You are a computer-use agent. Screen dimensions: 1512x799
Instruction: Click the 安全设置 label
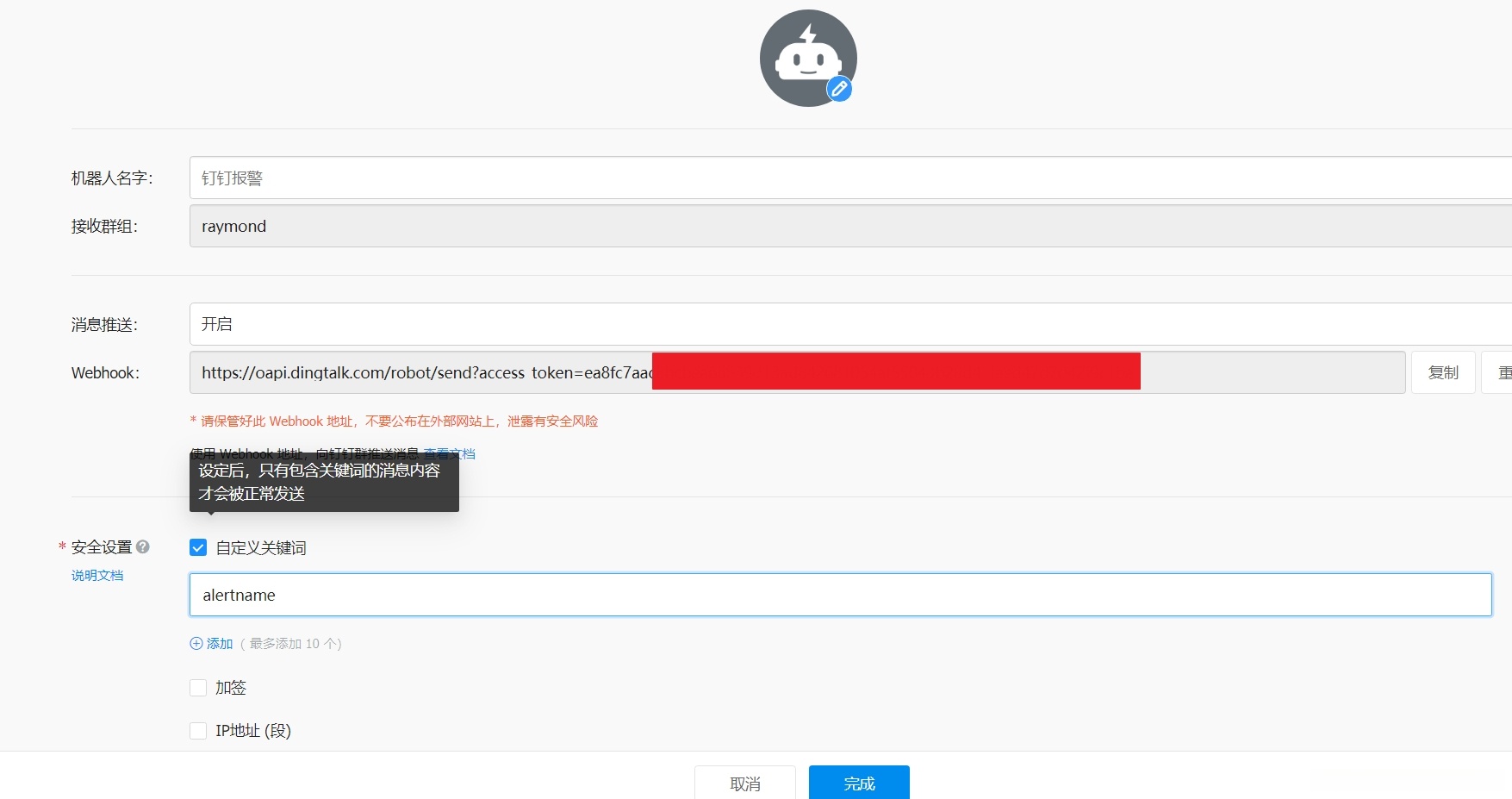pos(102,546)
